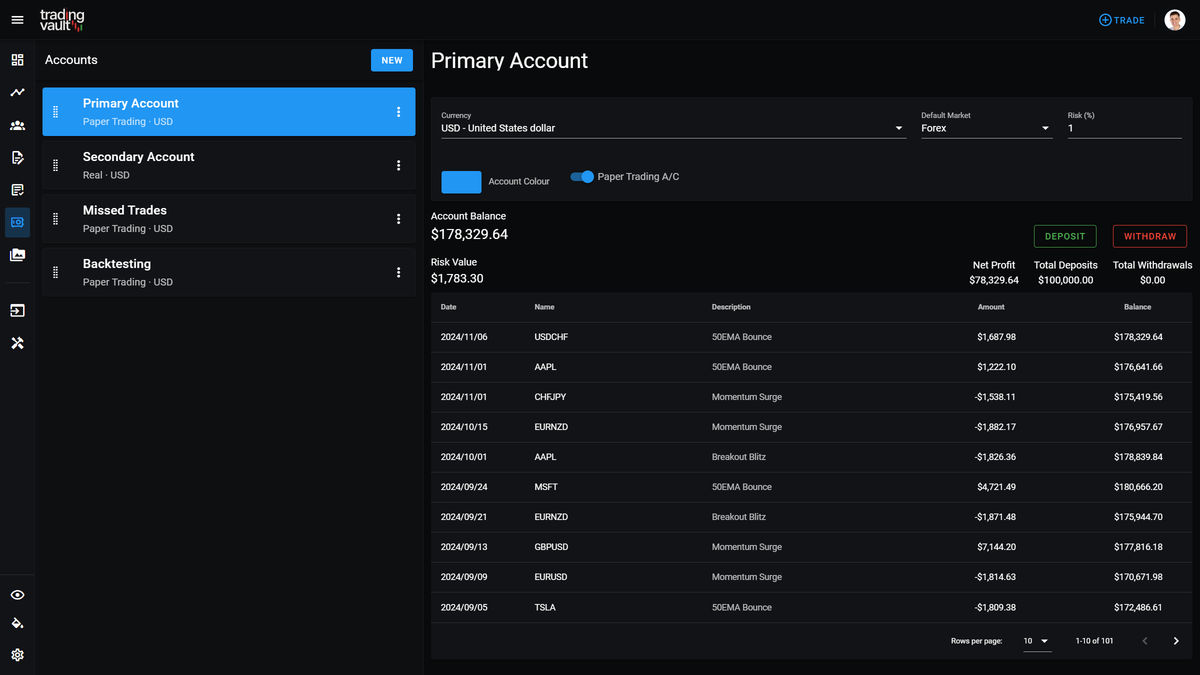Open the tools hammer-and-wrench icon in sidebar
The height and width of the screenshot is (675, 1200).
[x=17, y=343]
